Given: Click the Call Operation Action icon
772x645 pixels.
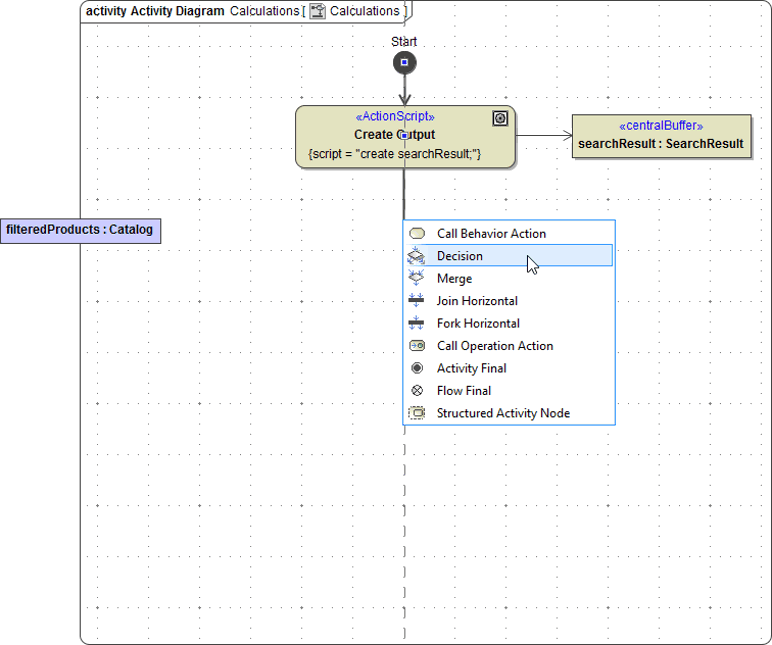Looking at the screenshot, I should [x=417, y=346].
